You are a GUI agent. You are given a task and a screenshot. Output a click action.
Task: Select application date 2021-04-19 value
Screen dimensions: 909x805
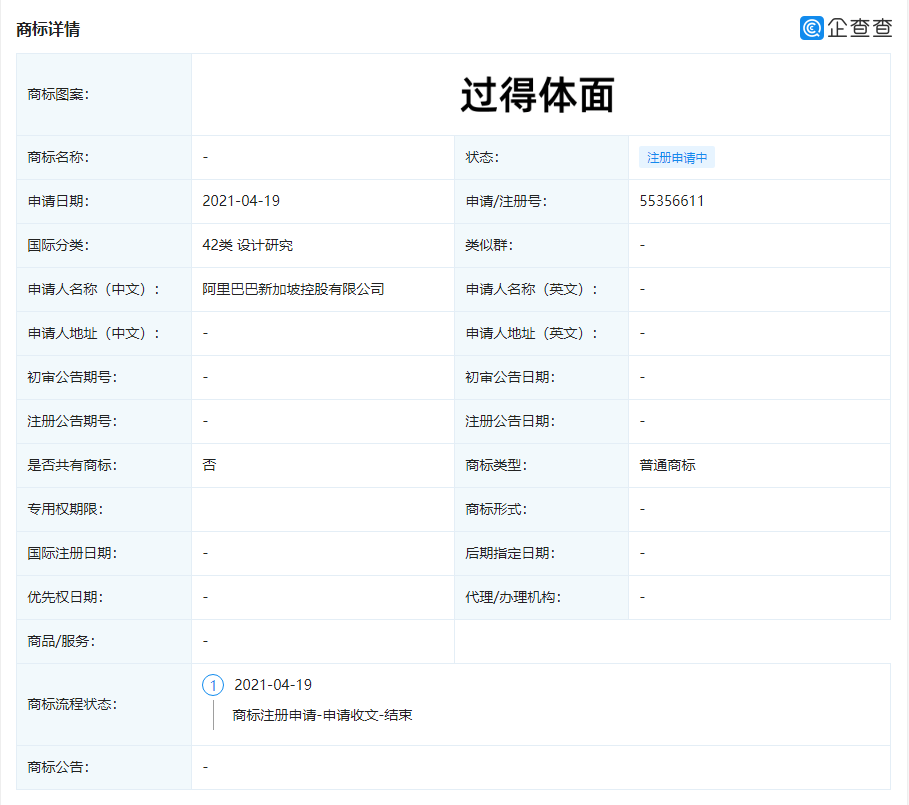241,201
